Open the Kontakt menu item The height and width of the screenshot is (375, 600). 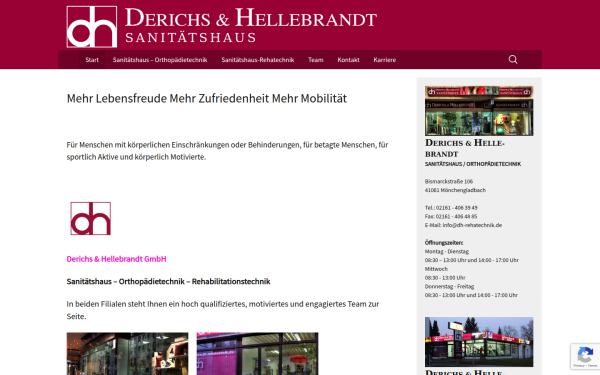pos(348,60)
